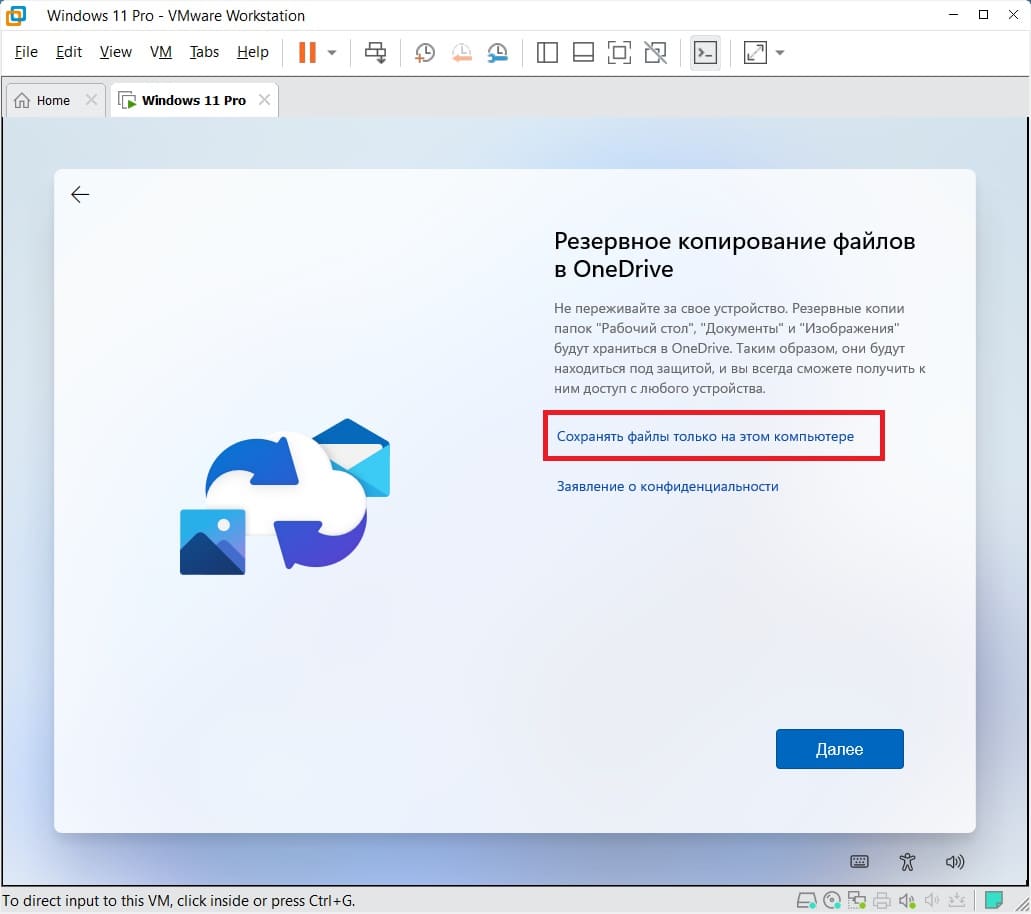
Task: Toggle the library sidebar panel
Action: click(547, 53)
